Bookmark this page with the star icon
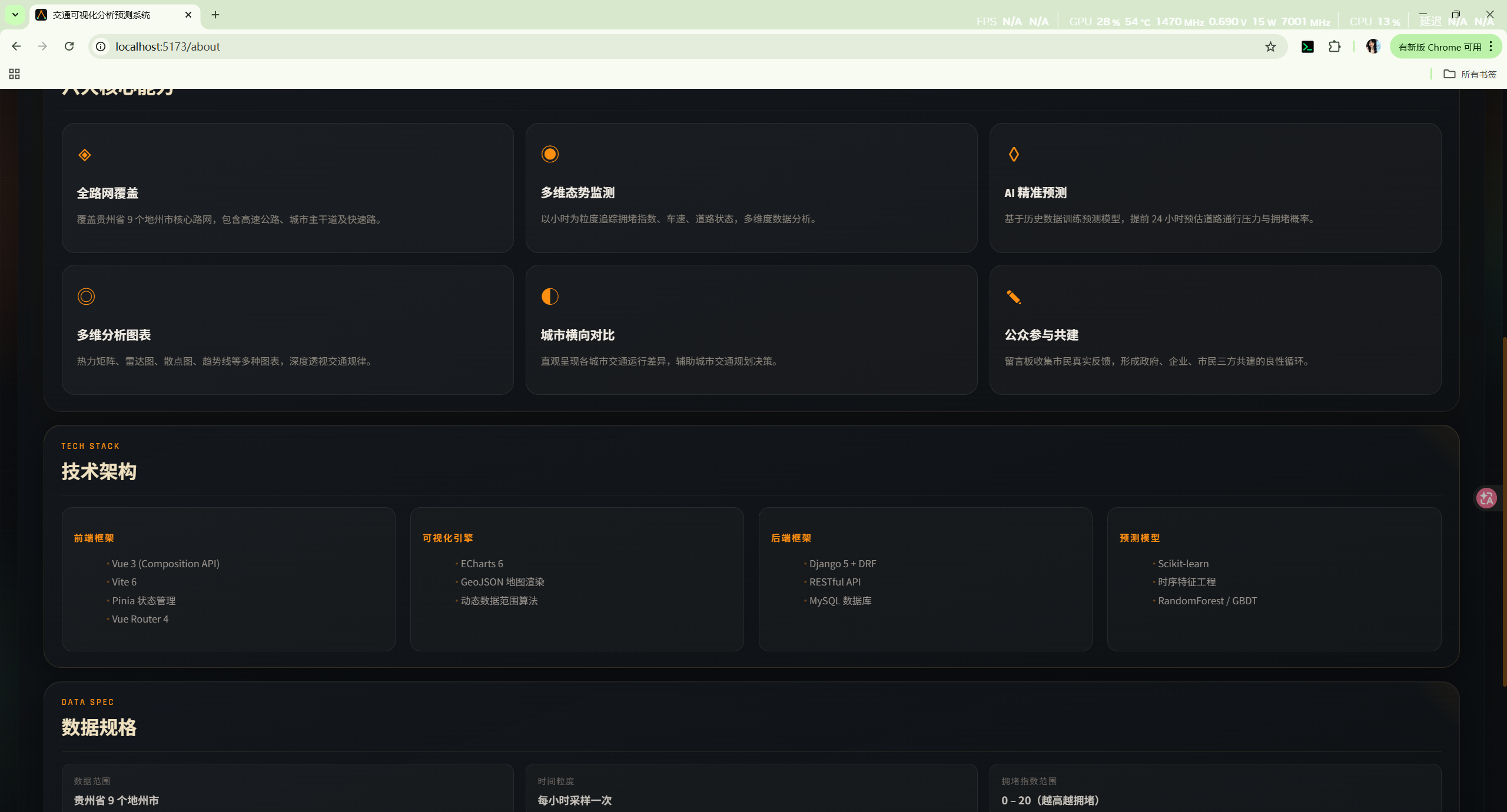This screenshot has height=812, width=1507. coord(1270,46)
